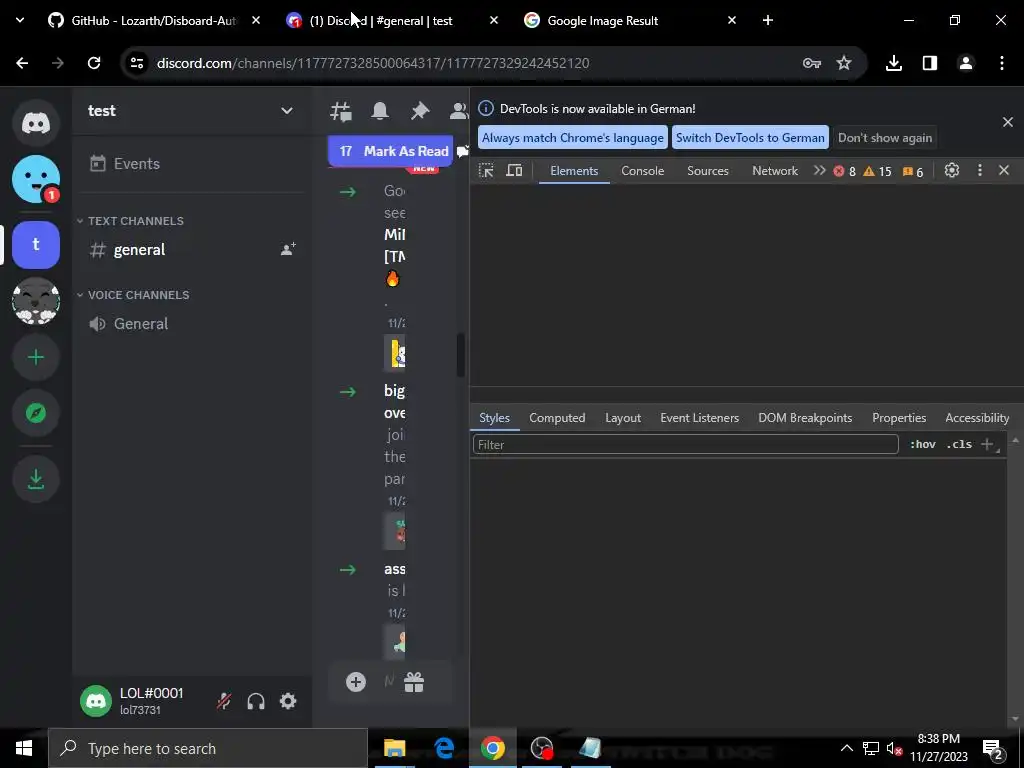Screen dimensions: 1024x768
Task: Download apps green arrow icon
Action: tap(36, 479)
